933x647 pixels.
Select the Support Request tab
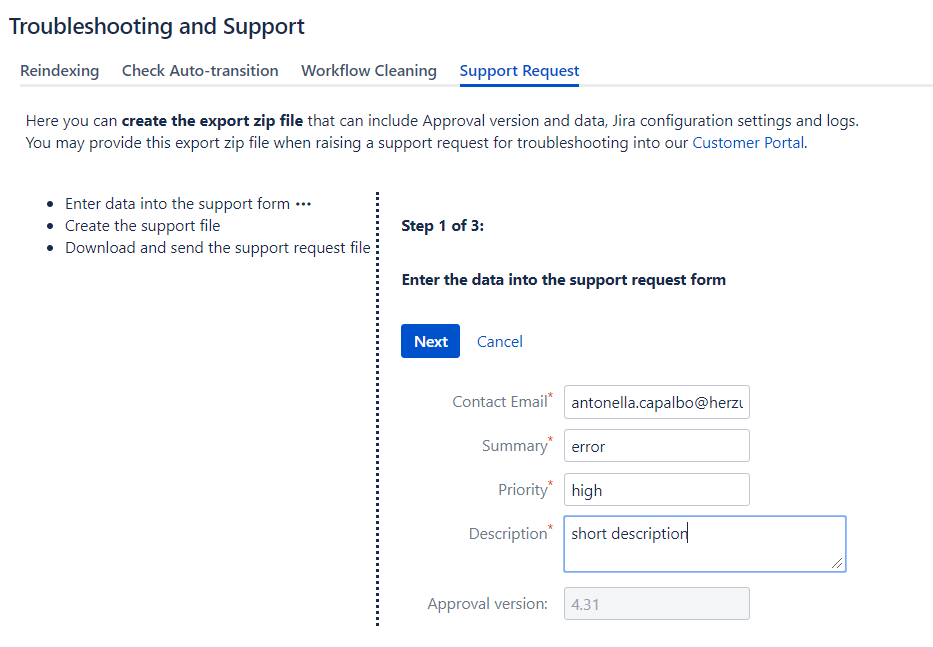tap(519, 71)
